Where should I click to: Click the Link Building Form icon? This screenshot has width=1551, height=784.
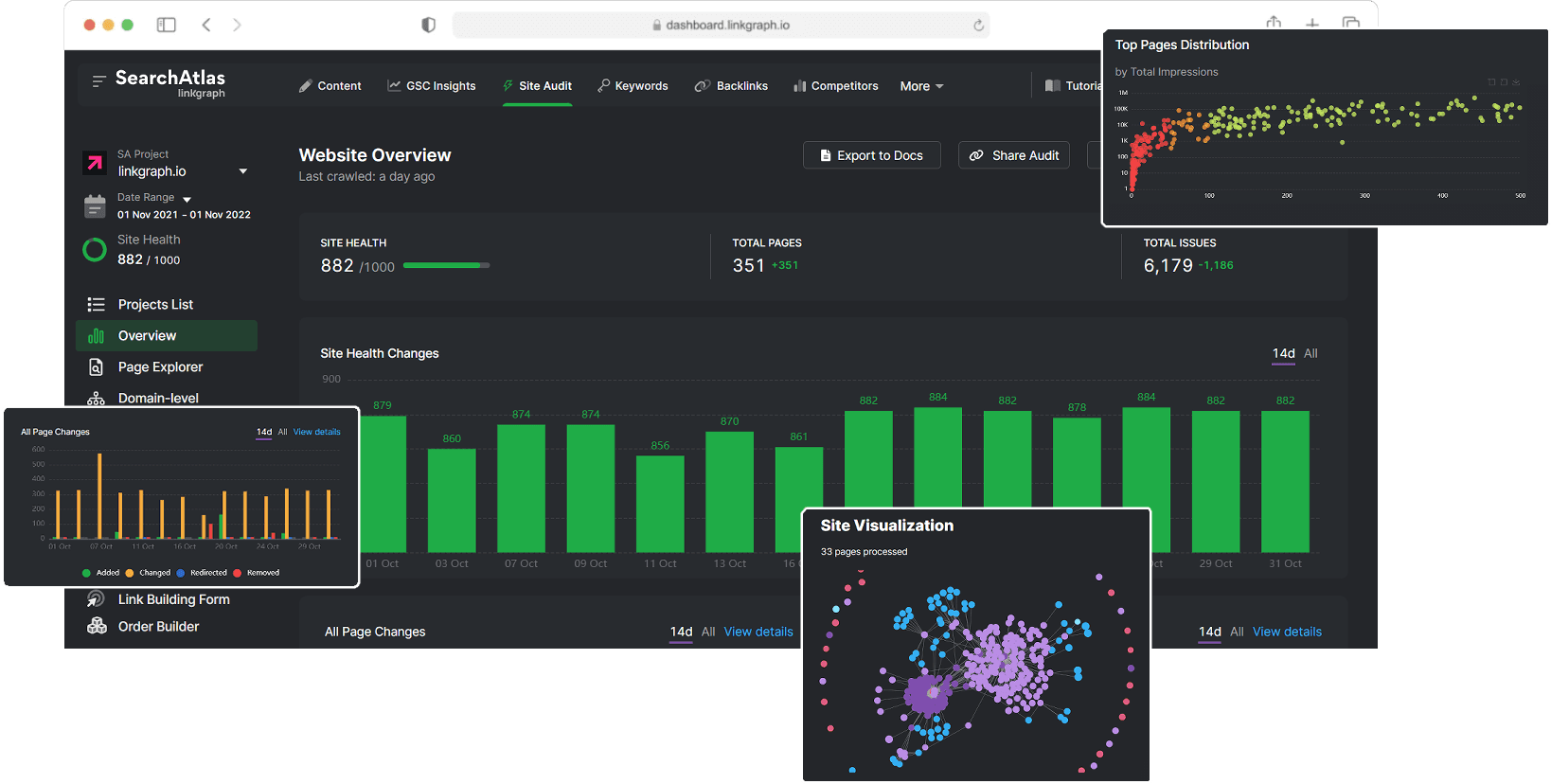click(96, 599)
